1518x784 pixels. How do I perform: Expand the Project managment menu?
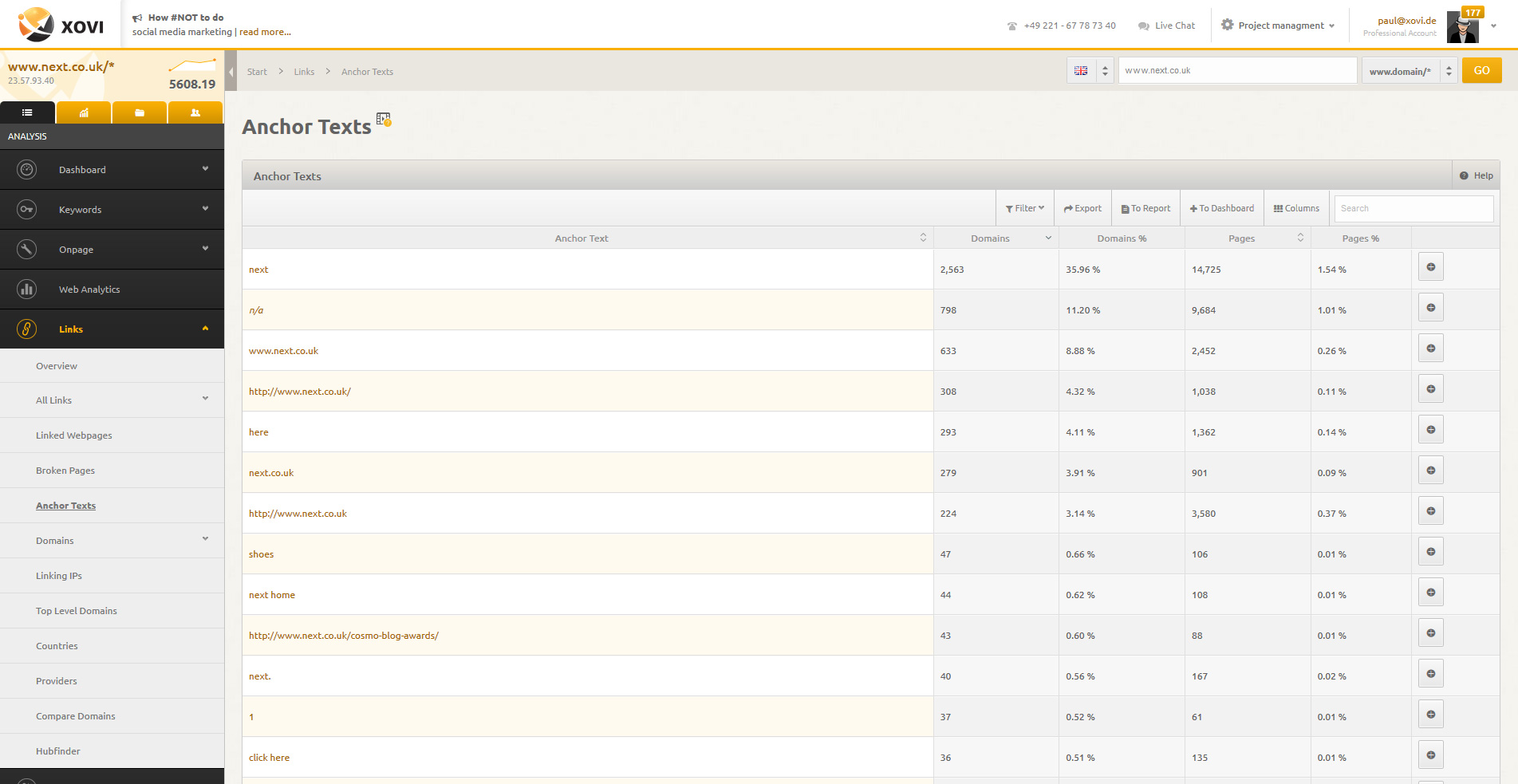point(1278,26)
